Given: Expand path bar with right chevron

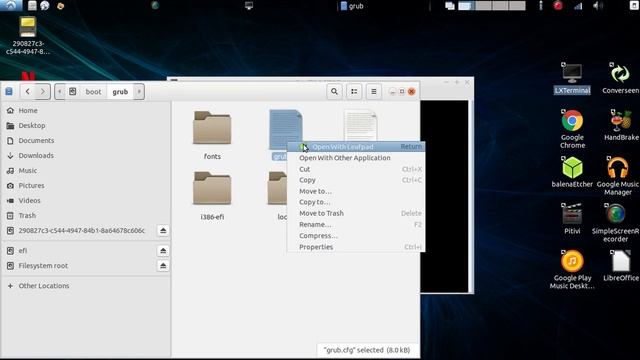Looking at the screenshot, I should tap(139, 91).
